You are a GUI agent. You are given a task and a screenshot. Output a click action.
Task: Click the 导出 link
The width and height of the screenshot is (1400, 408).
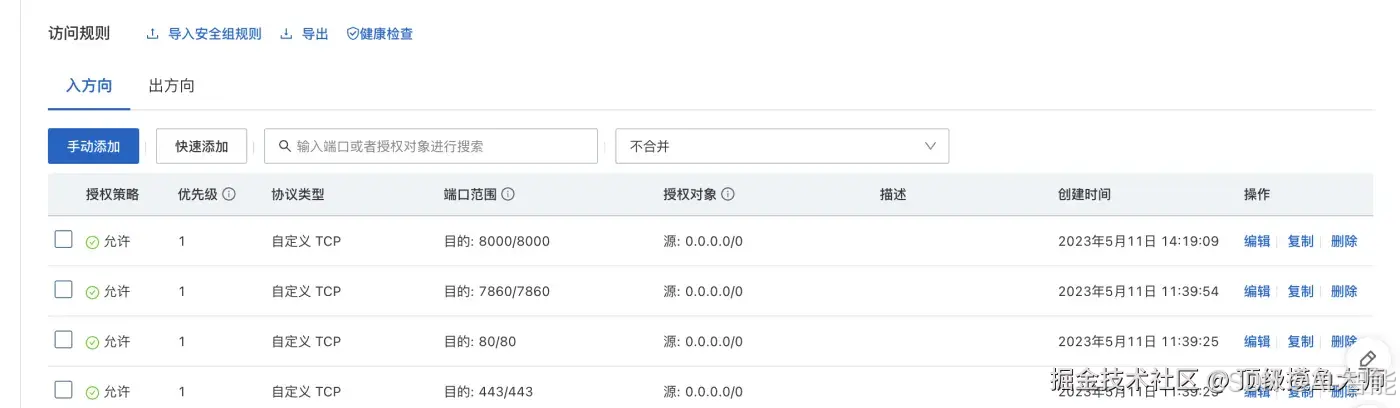pos(315,34)
